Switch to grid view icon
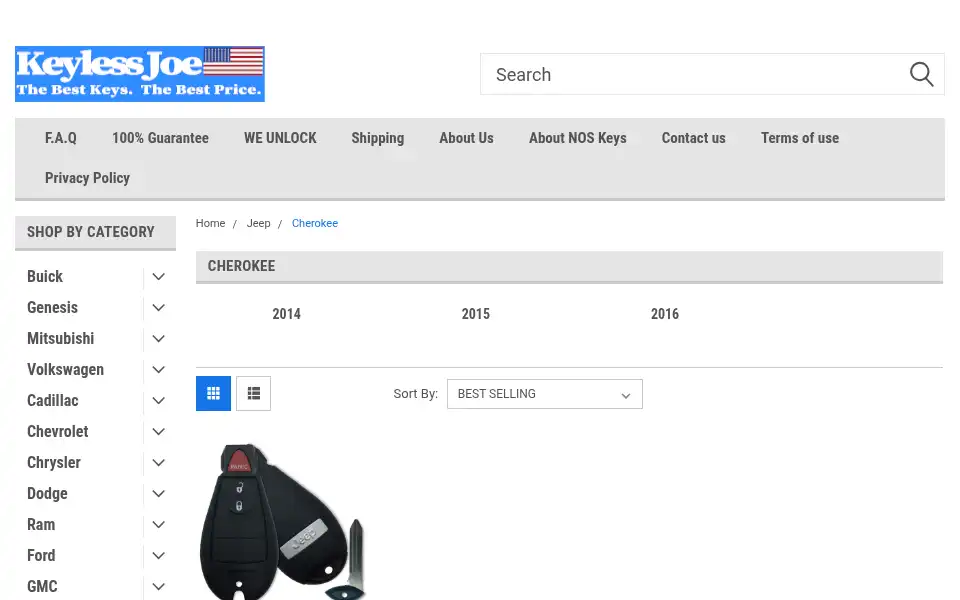 pos(213,394)
